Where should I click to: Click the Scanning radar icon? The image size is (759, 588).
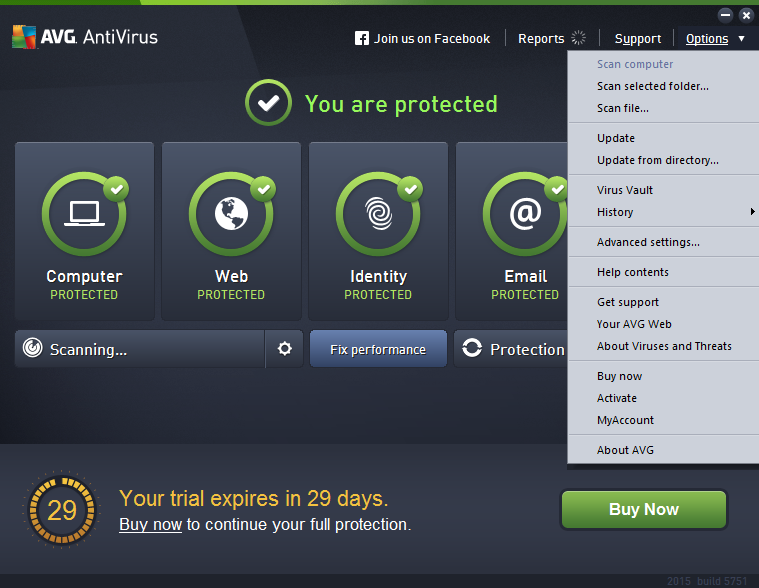click(33, 347)
